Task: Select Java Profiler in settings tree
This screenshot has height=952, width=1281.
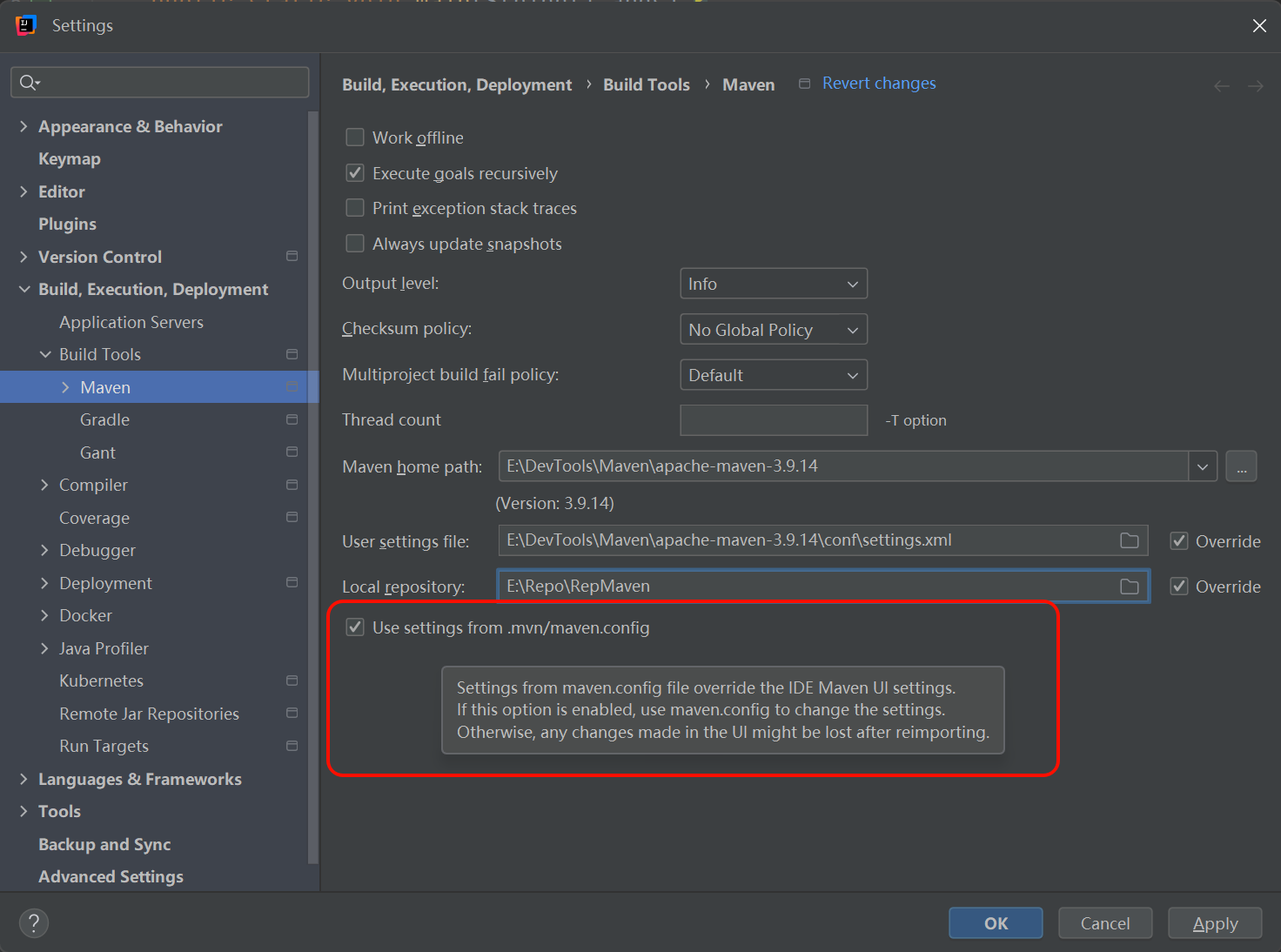Action: click(104, 648)
